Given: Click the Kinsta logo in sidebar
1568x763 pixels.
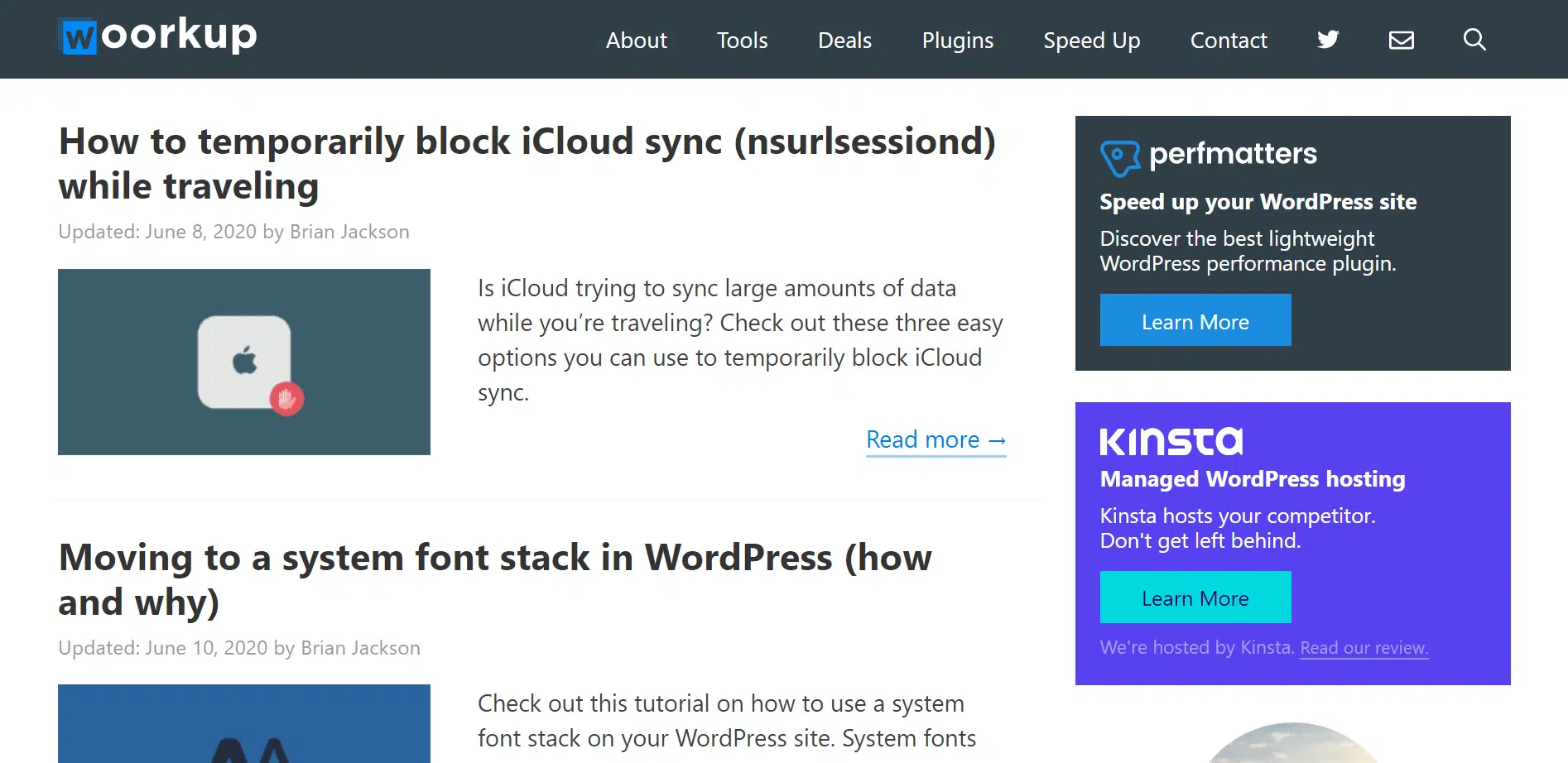Looking at the screenshot, I should point(1171,441).
